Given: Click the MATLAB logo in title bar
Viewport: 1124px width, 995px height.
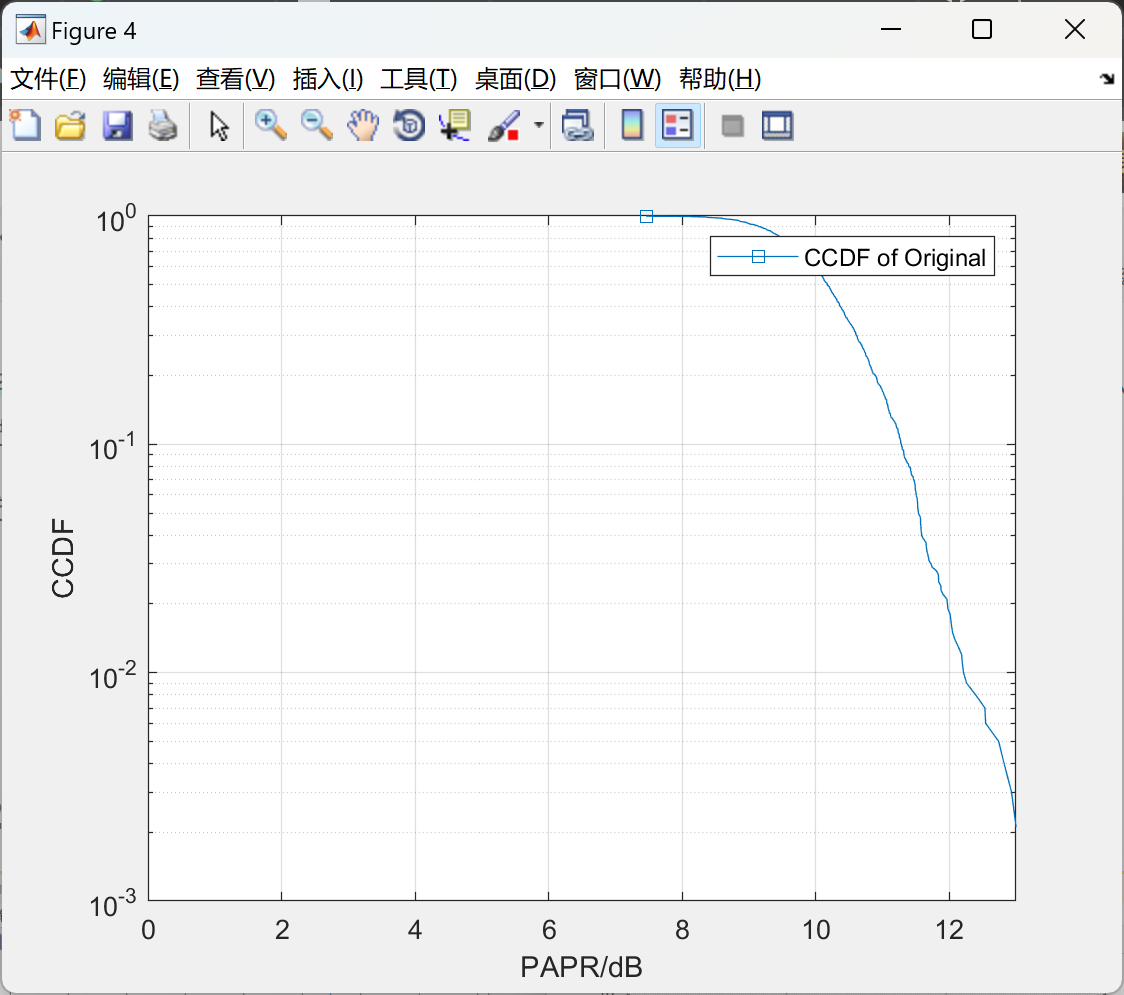Looking at the screenshot, I should pyautogui.click(x=31, y=30).
